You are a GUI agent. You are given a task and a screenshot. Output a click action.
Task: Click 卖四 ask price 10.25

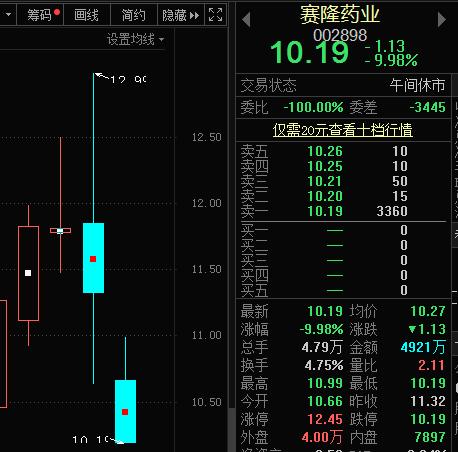click(x=325, y=166)
